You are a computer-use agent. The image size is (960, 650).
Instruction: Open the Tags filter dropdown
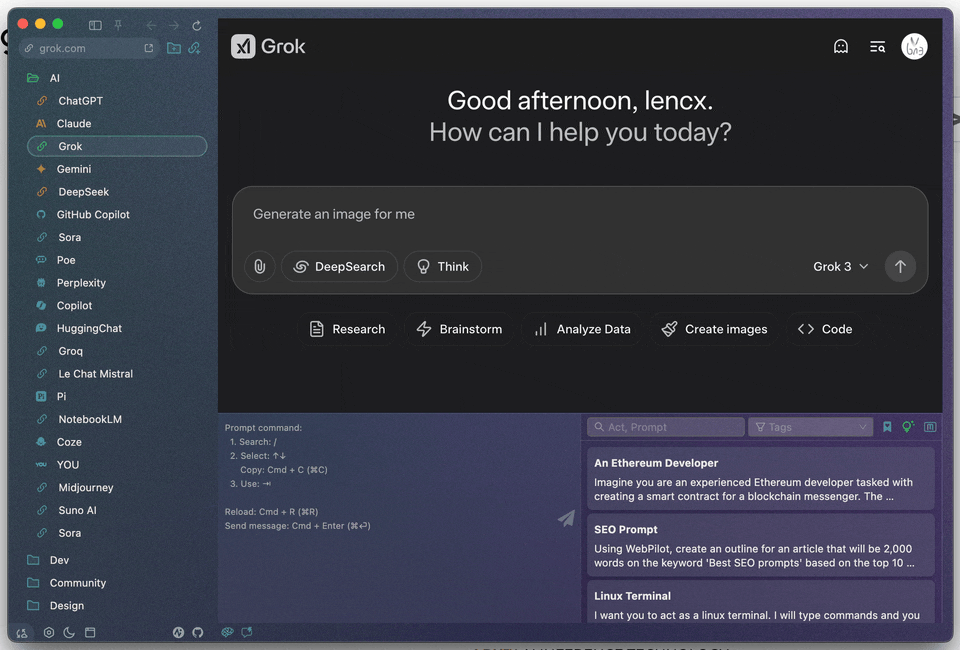[811, 427]
